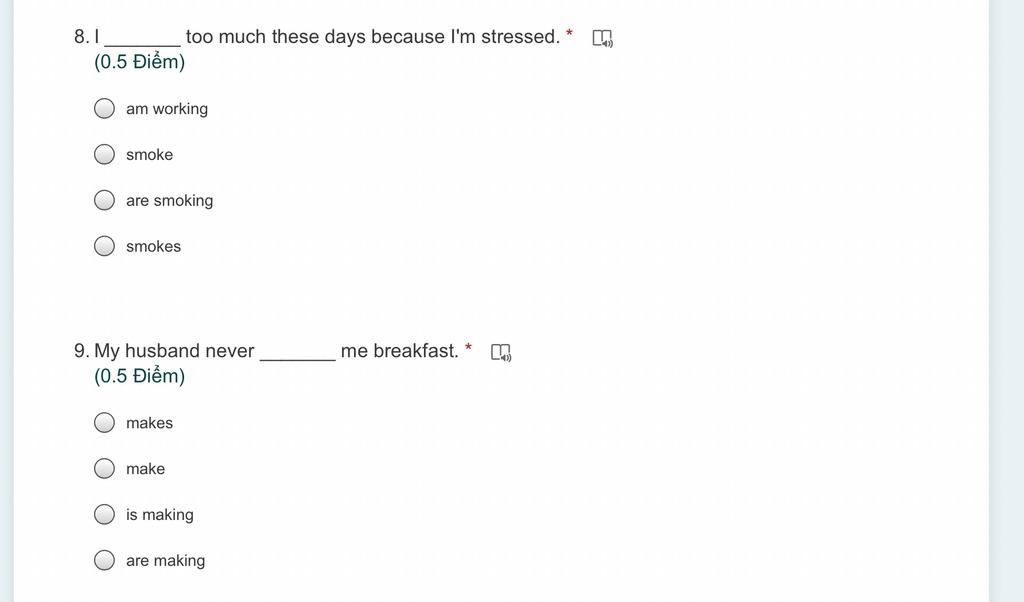Click the 0.5 Điểm label under question 8
The height and width of the screenshot is (602, 1024).
[x=140, y=62]
